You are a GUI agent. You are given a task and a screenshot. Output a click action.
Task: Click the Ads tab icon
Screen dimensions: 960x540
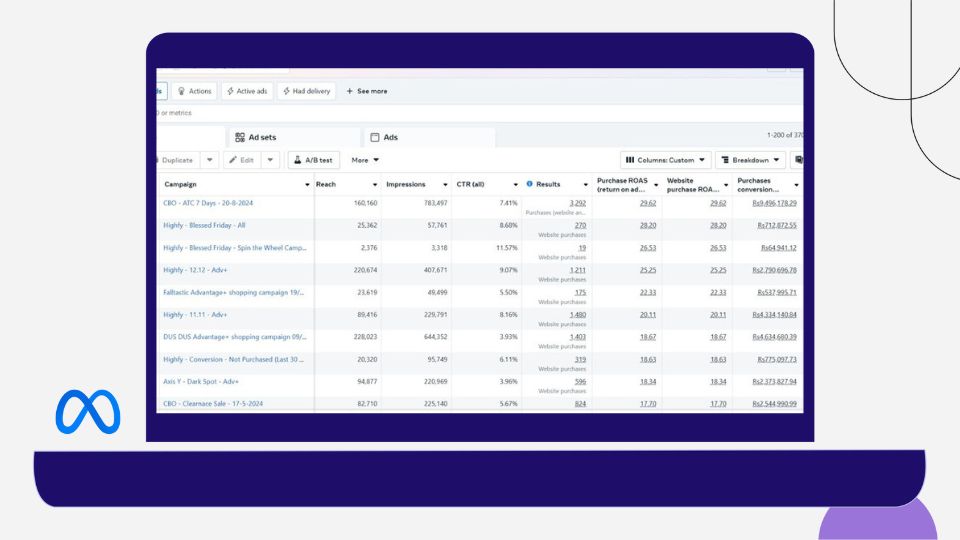[375, 137]
